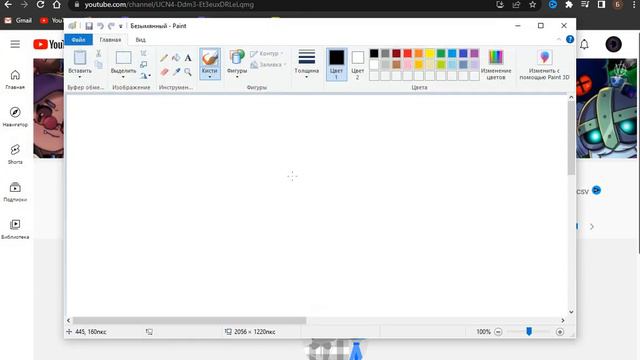Screen dimensions: 640x360
Task: Click the scroll right arrow in Paint
Action: (563, 320)
